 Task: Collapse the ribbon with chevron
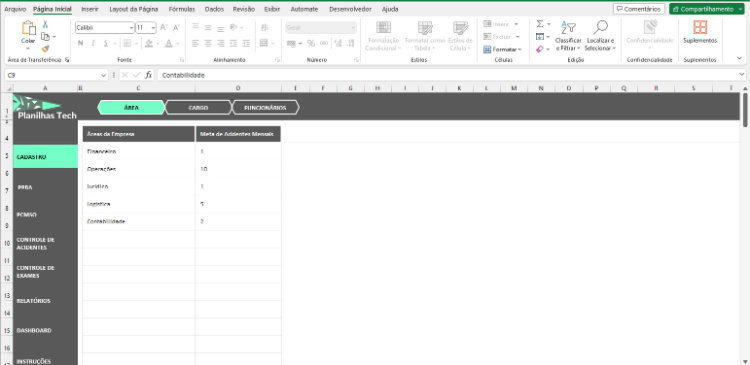739,58
